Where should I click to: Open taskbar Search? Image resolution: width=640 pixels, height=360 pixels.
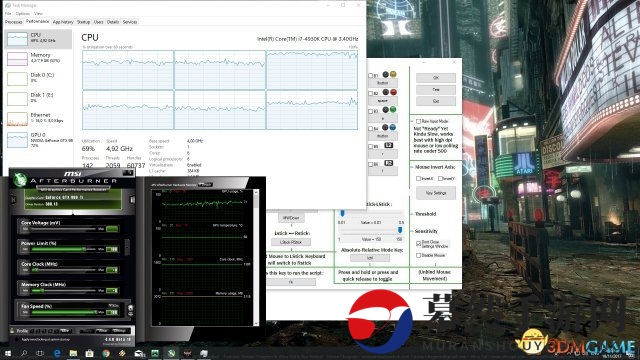click(x=24, y=353)
